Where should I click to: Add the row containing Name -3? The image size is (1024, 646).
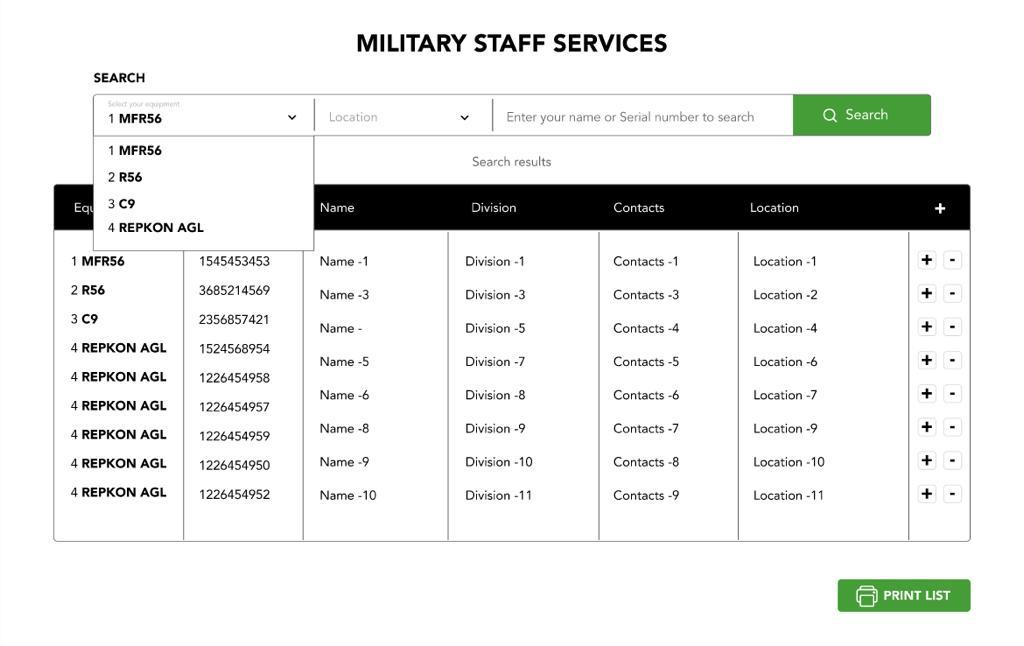pyautogui.click(x=927, y=293)
